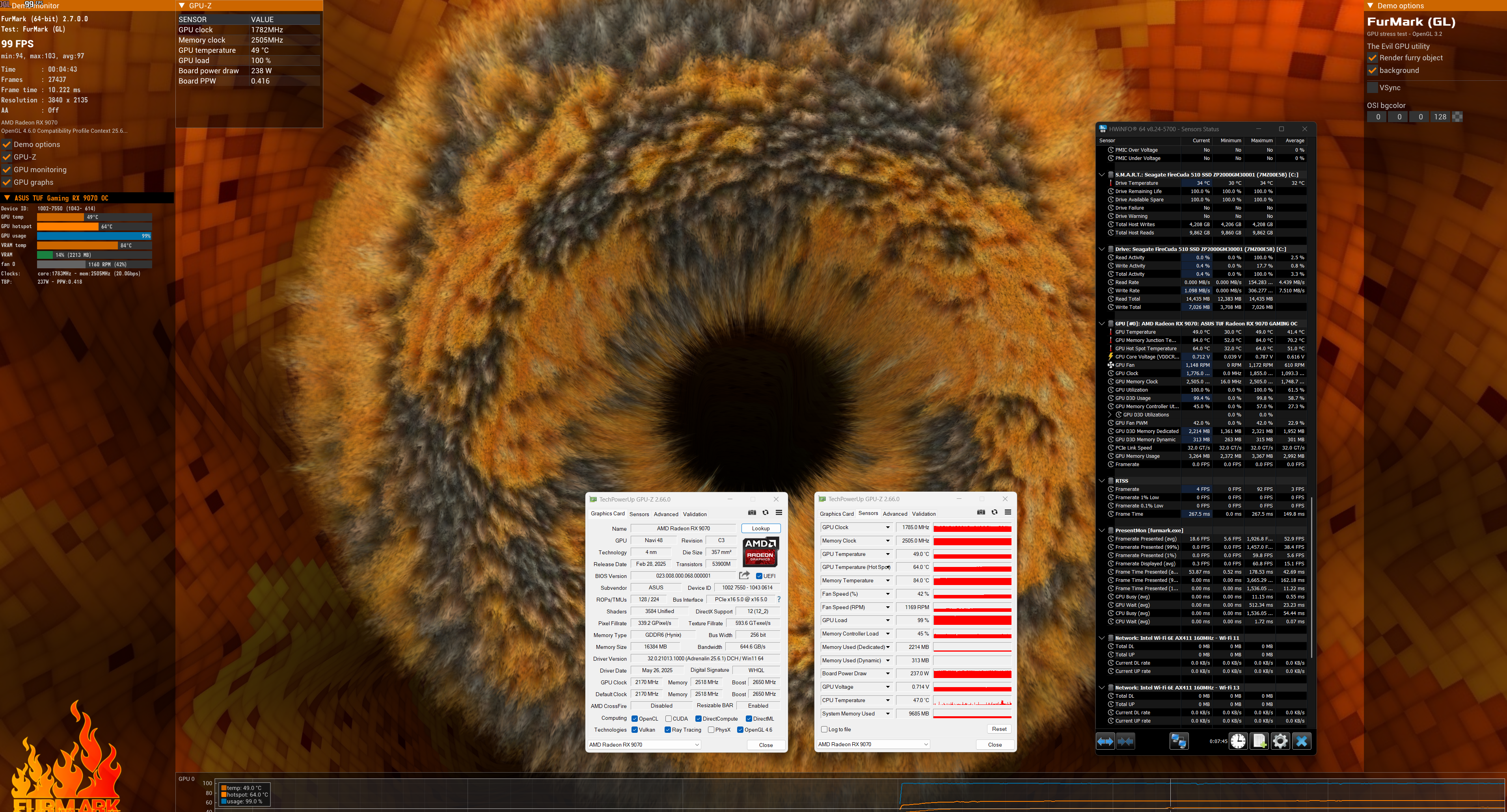
Task: Toggle GPU-Z overlay checkbox in FurMark
Action: (x=7, y=157)
